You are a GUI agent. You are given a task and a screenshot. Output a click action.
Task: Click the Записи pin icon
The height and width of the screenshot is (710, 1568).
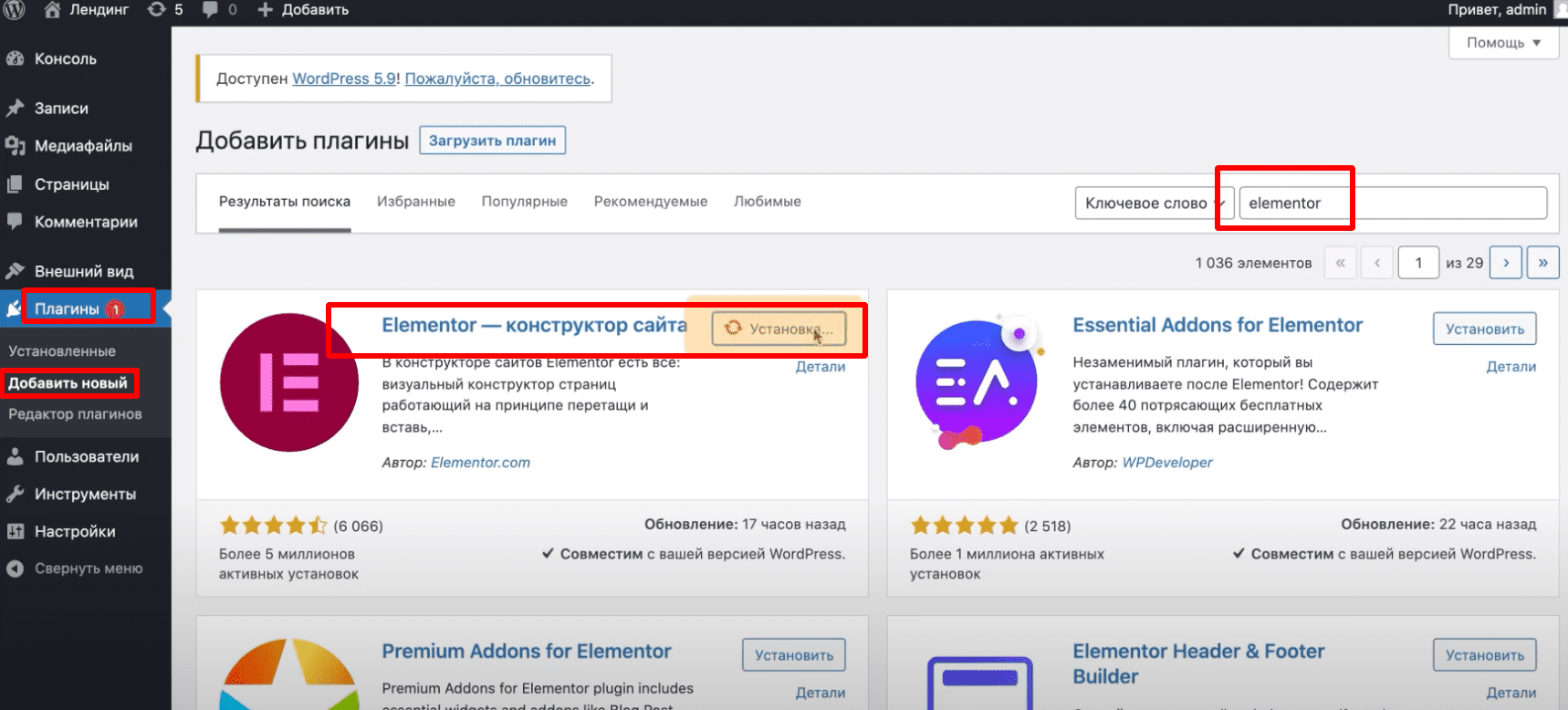click(15, 108)
